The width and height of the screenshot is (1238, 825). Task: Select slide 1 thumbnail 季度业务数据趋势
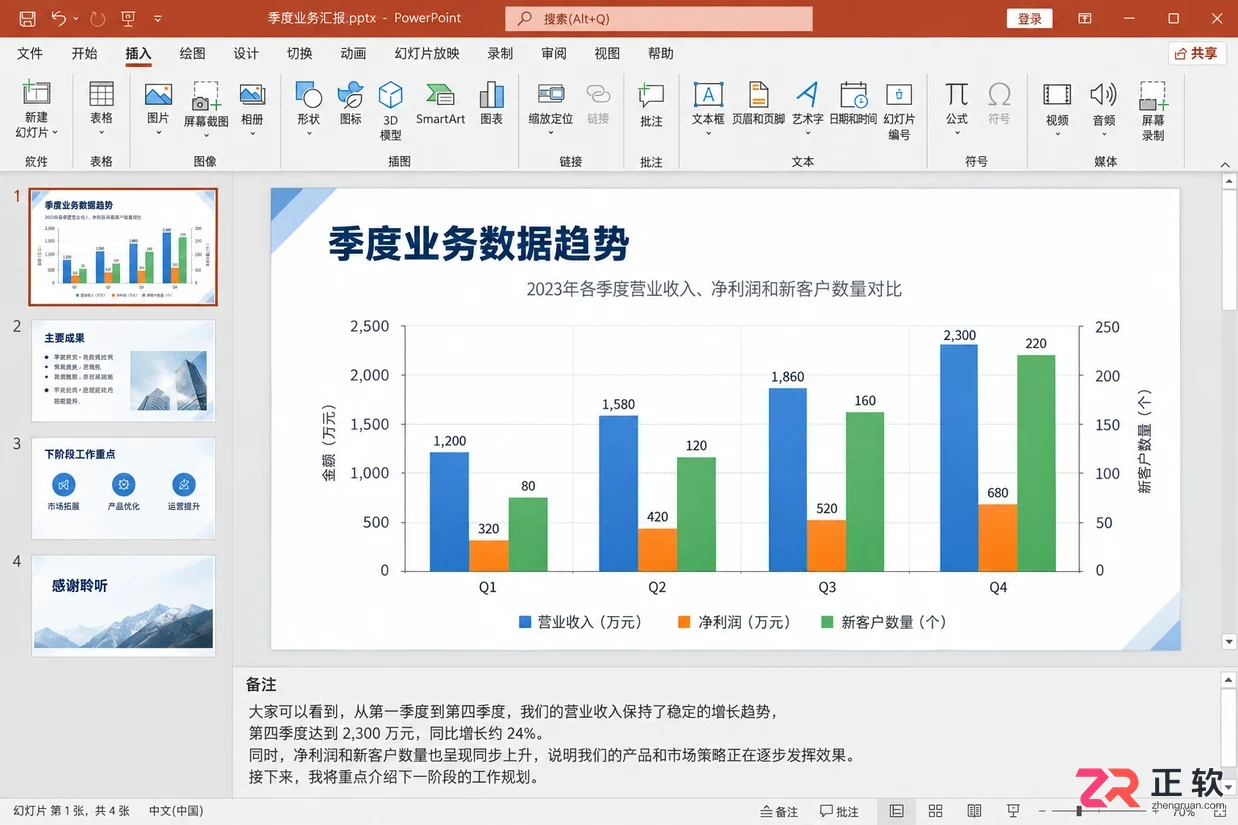pyautogui.click(x=123, y=246)
